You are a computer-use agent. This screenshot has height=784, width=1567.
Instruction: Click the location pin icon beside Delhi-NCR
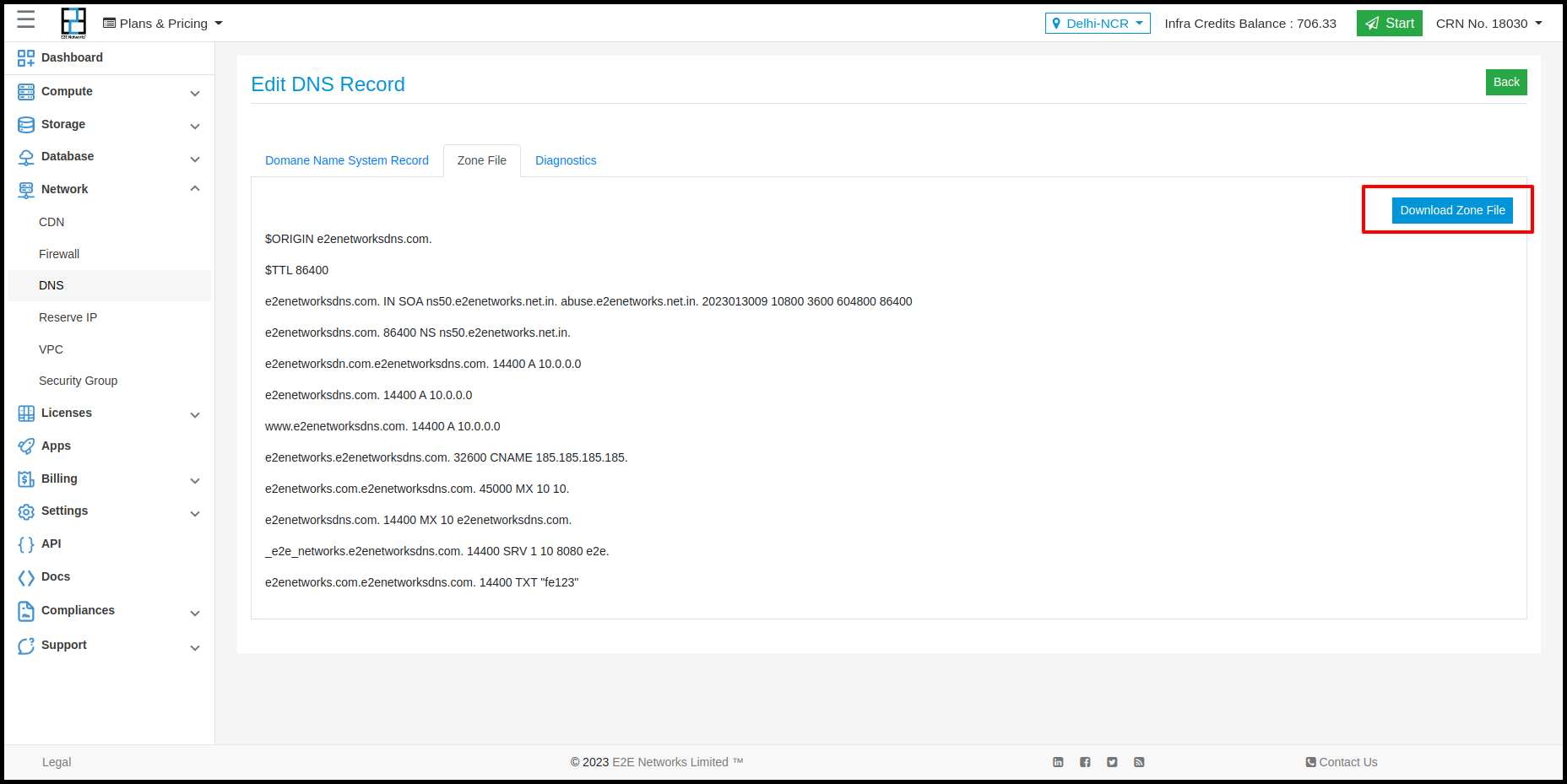[1056, 24]
